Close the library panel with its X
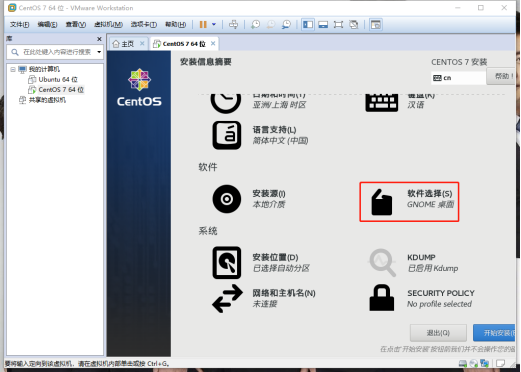The width and height of the screenshot is (521, 372). click(99, 39)
